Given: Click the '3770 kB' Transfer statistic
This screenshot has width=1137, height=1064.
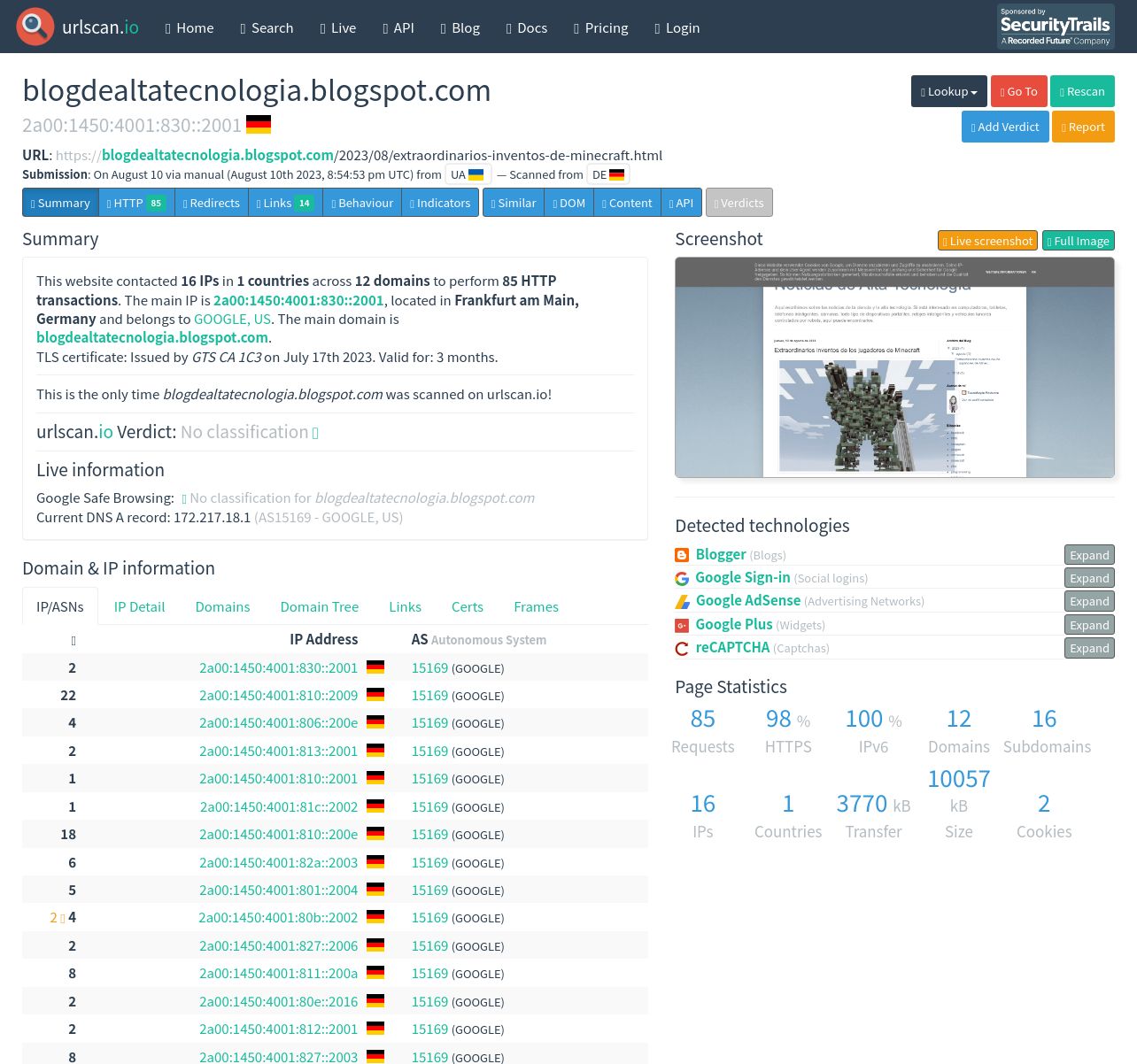Looking at the screenshot, I should tap(873, 804).
